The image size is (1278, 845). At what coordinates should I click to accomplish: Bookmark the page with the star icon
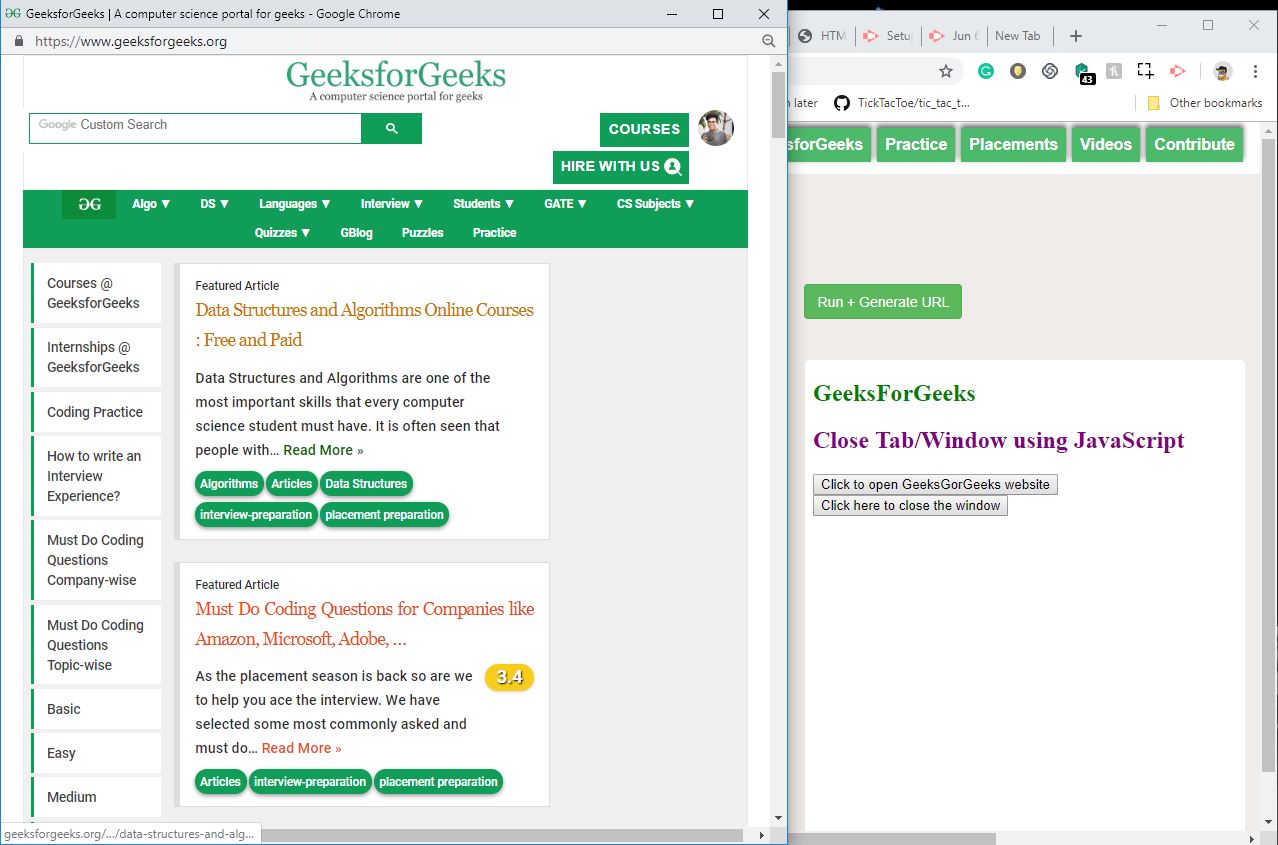[x=946, y=71]
